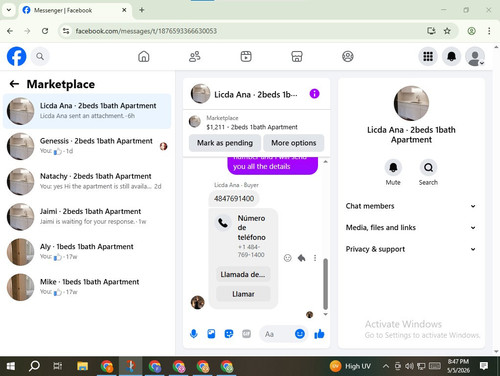Open a new browser tab
The height and width of the screenshot is (376, 500).
142,10
